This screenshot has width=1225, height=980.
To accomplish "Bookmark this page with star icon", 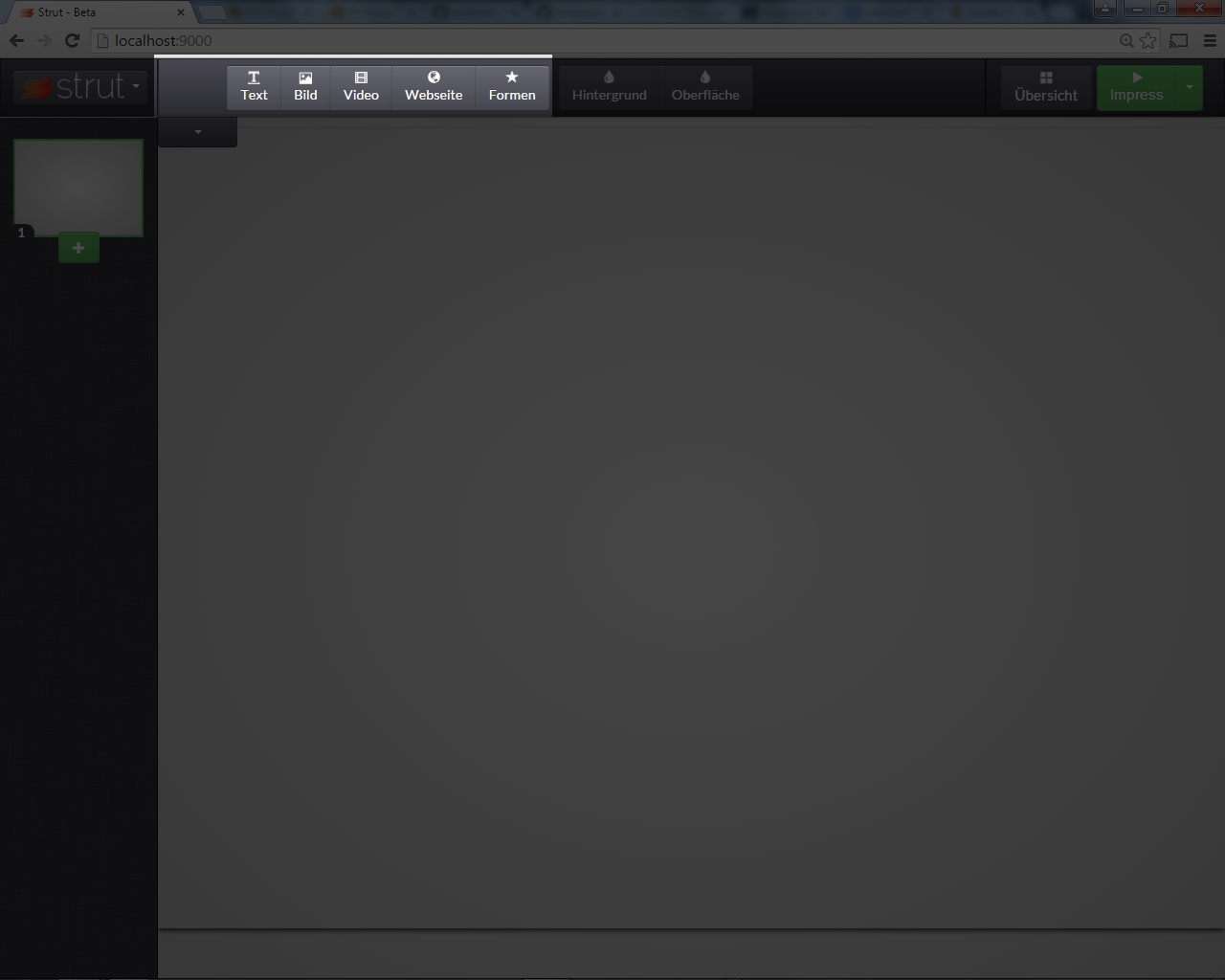I will (1147, 40).
